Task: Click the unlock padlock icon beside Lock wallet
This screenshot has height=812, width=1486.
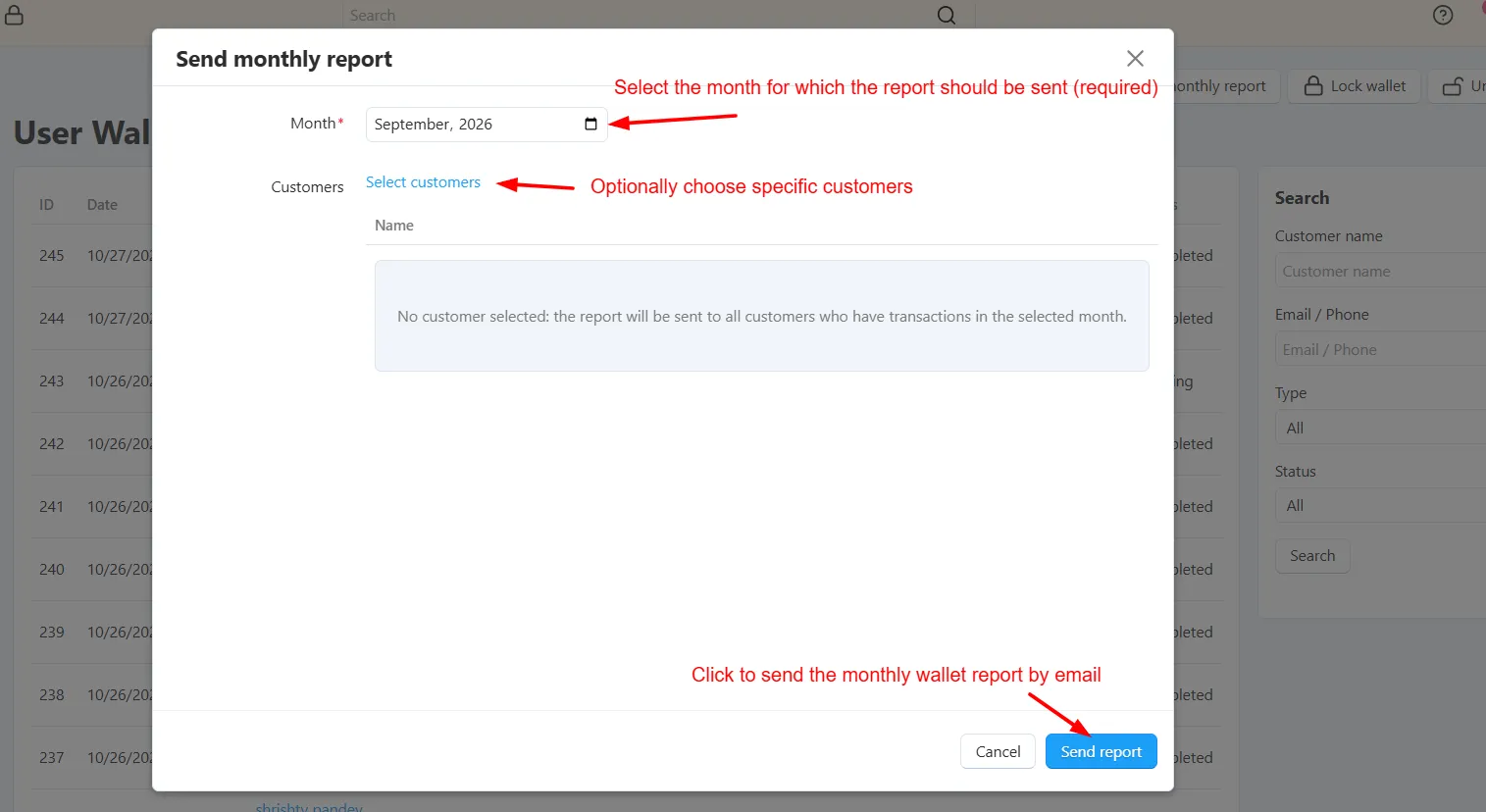Action: [1453, 86]
